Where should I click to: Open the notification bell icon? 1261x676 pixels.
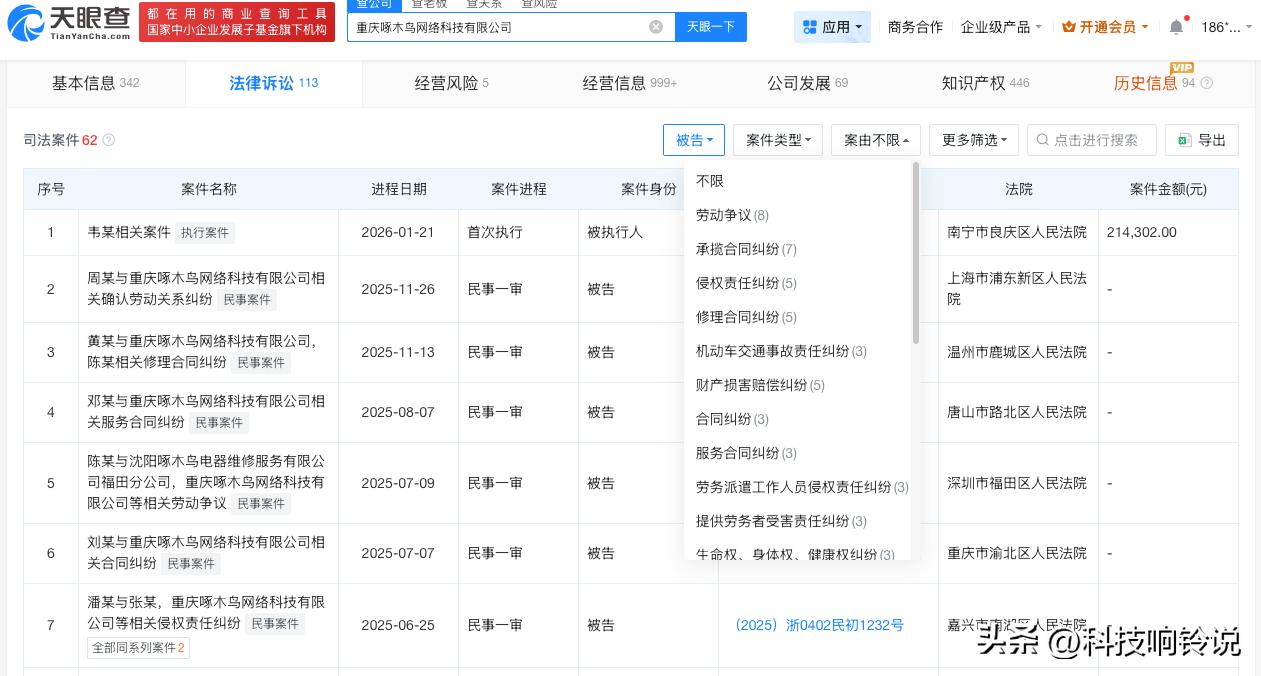[1176, 27]
